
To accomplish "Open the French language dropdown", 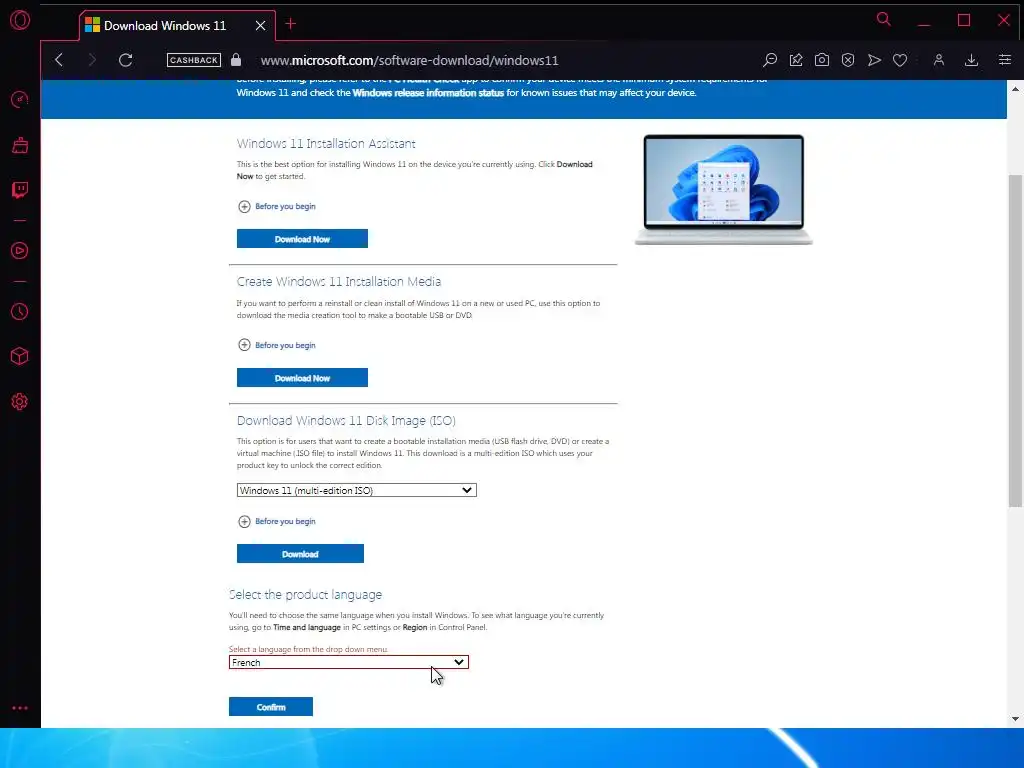I will 349,662.
